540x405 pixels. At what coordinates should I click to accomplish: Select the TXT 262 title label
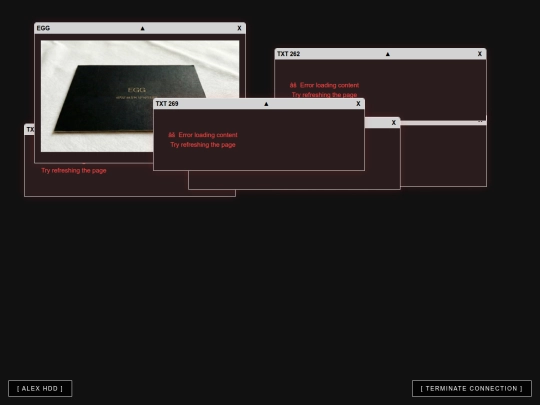tap(289, 54)
